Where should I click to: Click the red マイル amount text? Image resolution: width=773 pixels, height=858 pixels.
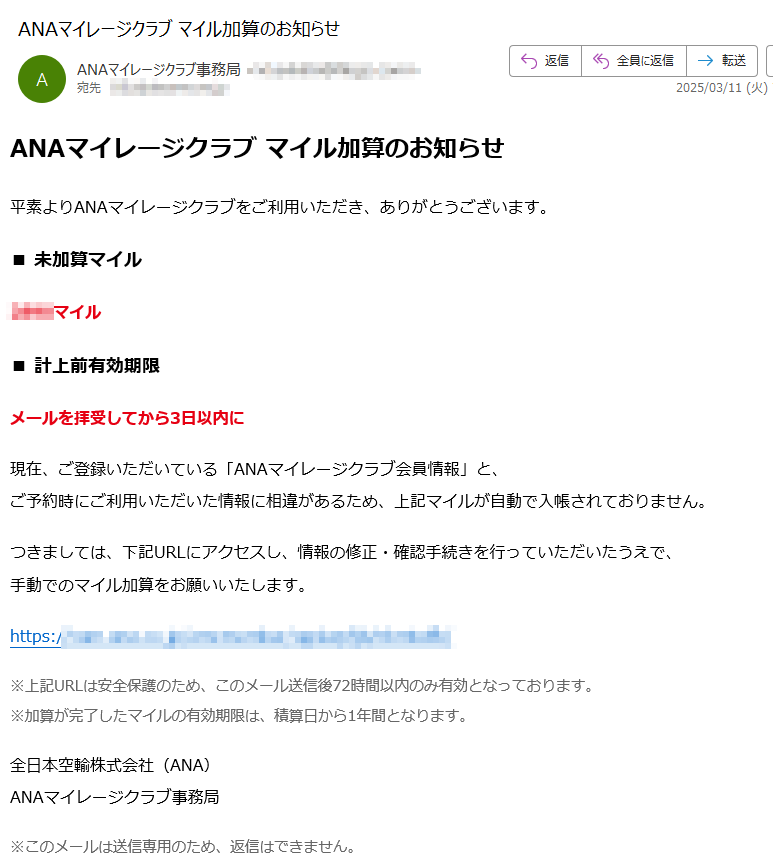click(x=56, y=312)
